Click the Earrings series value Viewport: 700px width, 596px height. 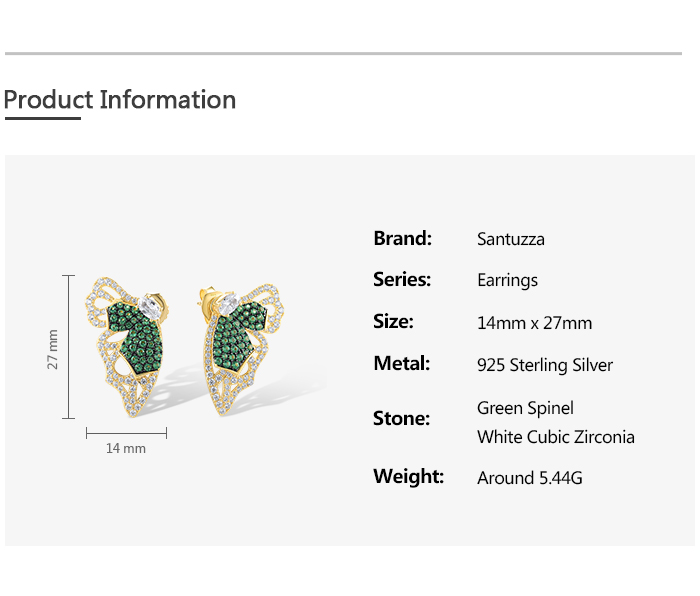point(507,281)
